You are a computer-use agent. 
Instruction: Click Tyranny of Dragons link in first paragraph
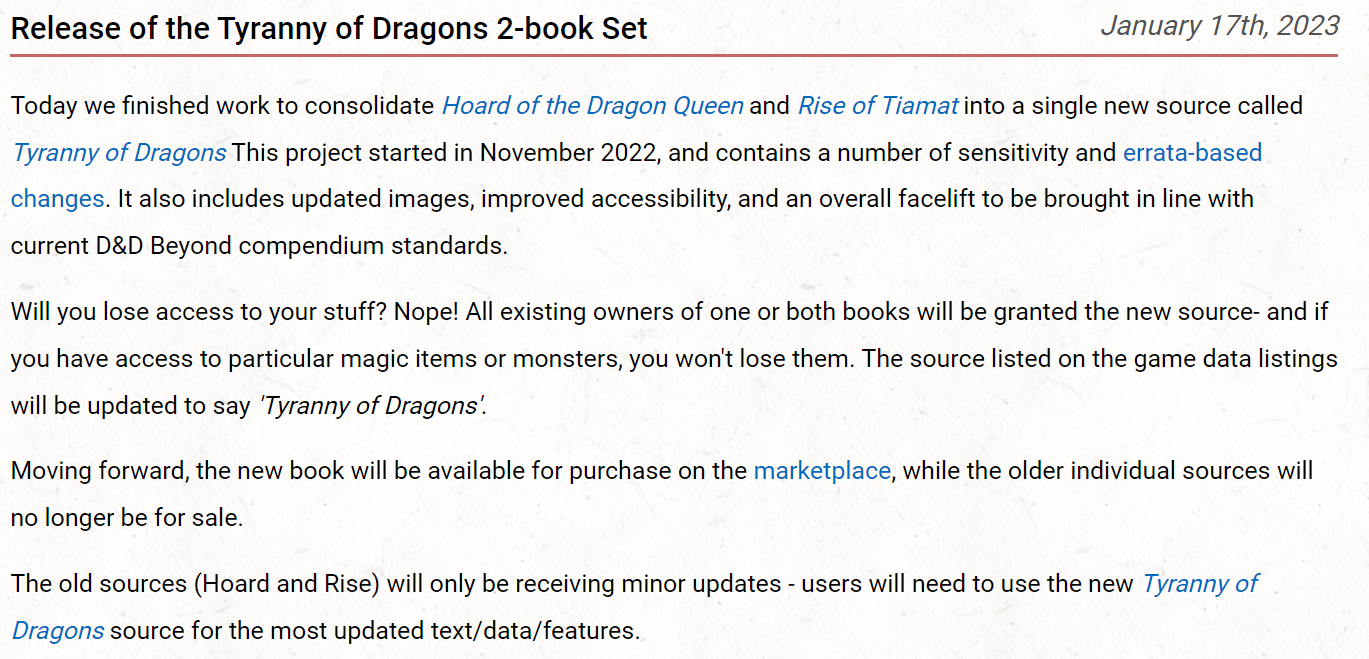[119, 153]
